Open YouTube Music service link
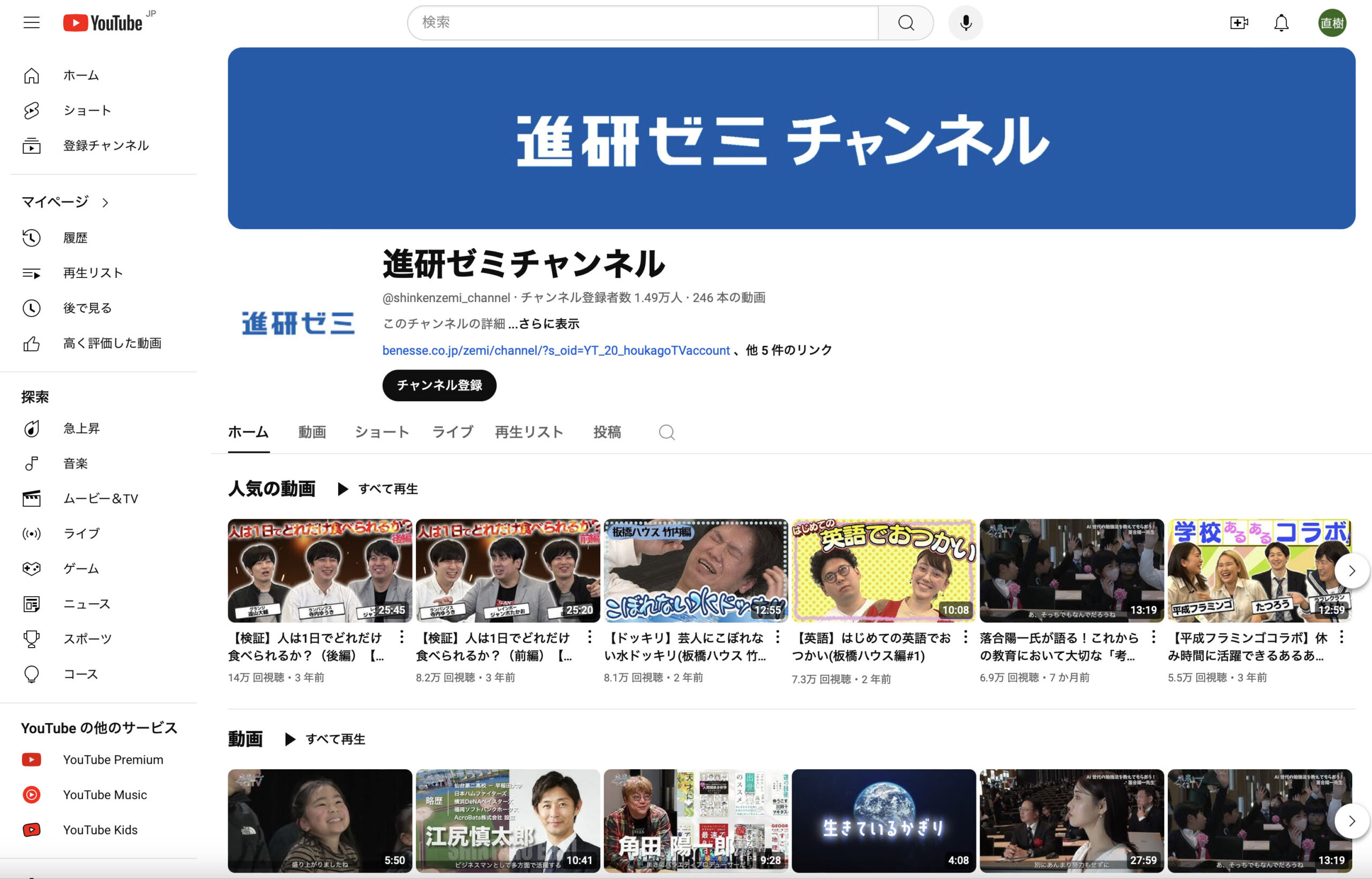Screen dimensions: 1372x879 click(105, 794)
